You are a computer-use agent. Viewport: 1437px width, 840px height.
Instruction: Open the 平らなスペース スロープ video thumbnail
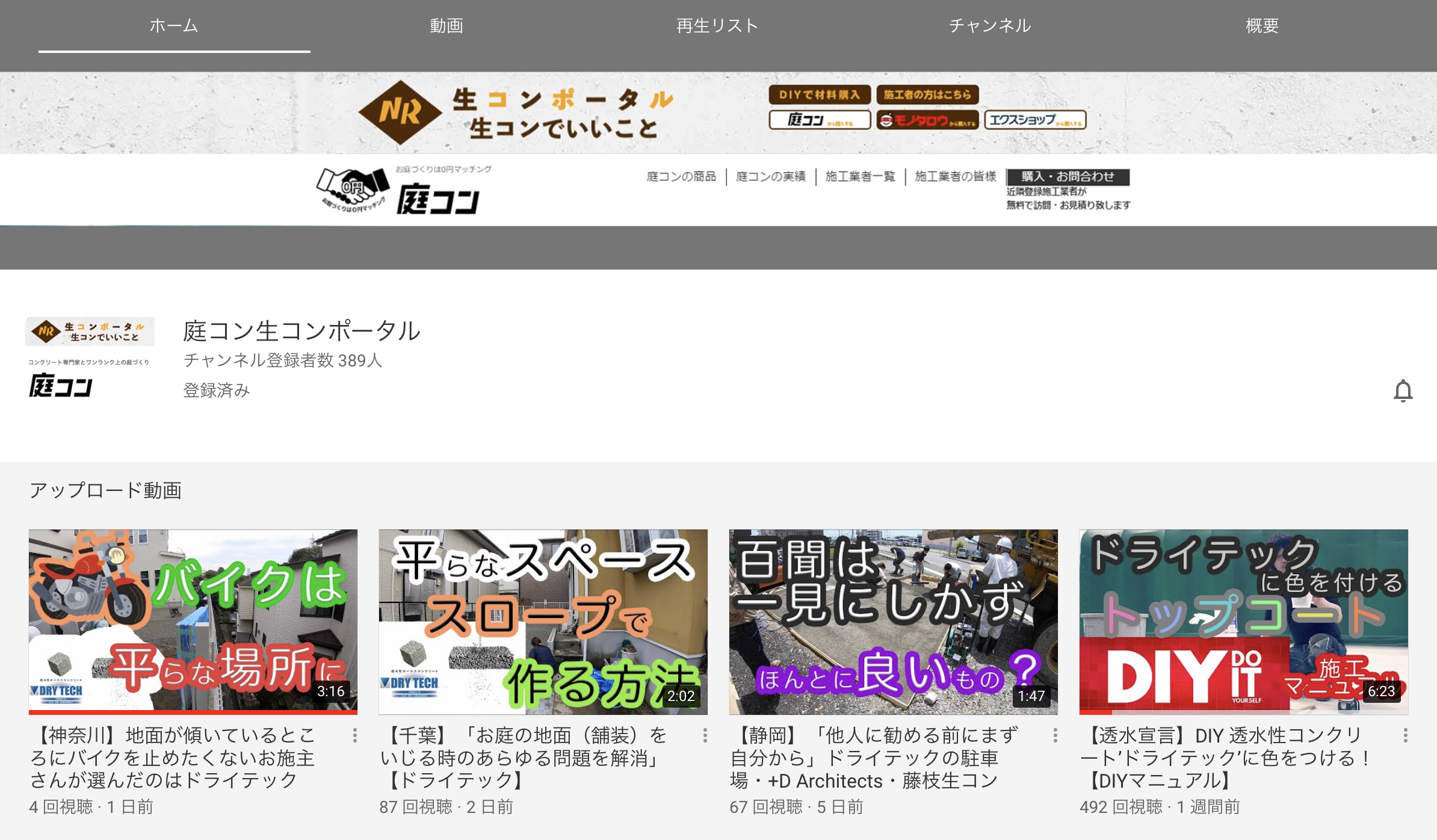coord(543,622)
